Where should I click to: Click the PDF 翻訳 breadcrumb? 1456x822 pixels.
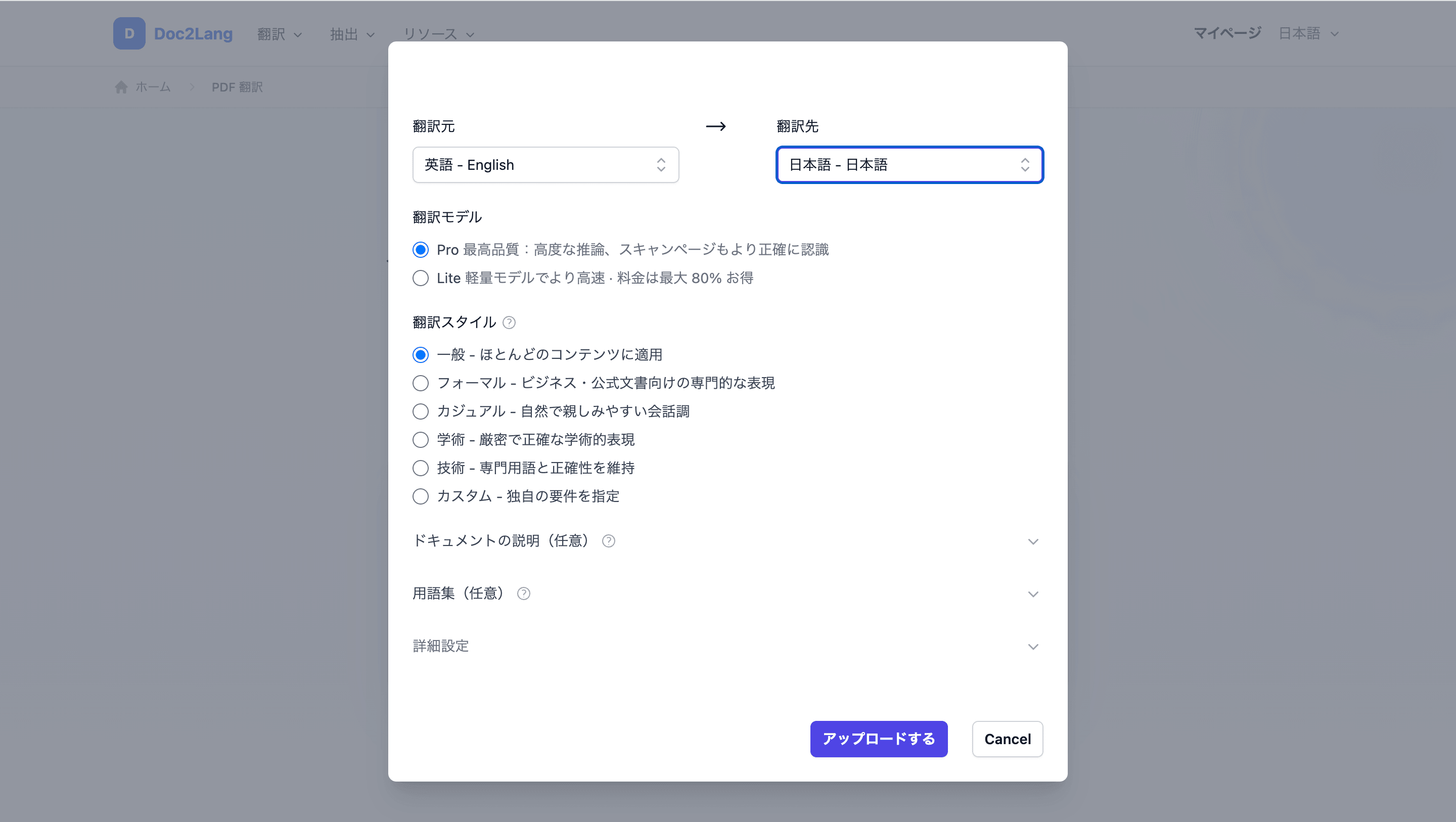click(x=237, y=87)
